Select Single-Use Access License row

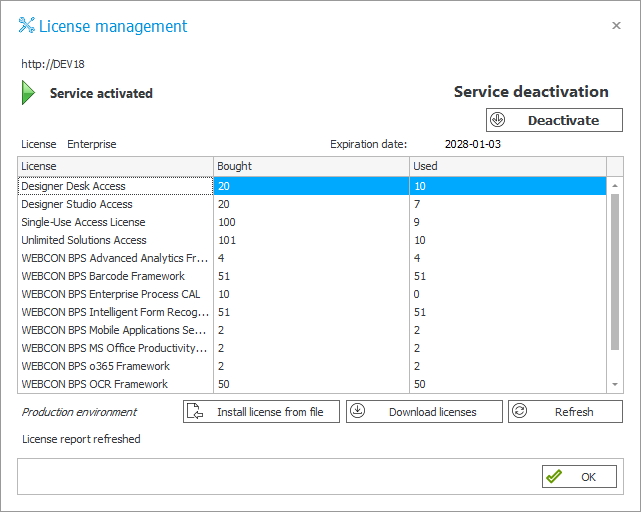tap(312, 222)
